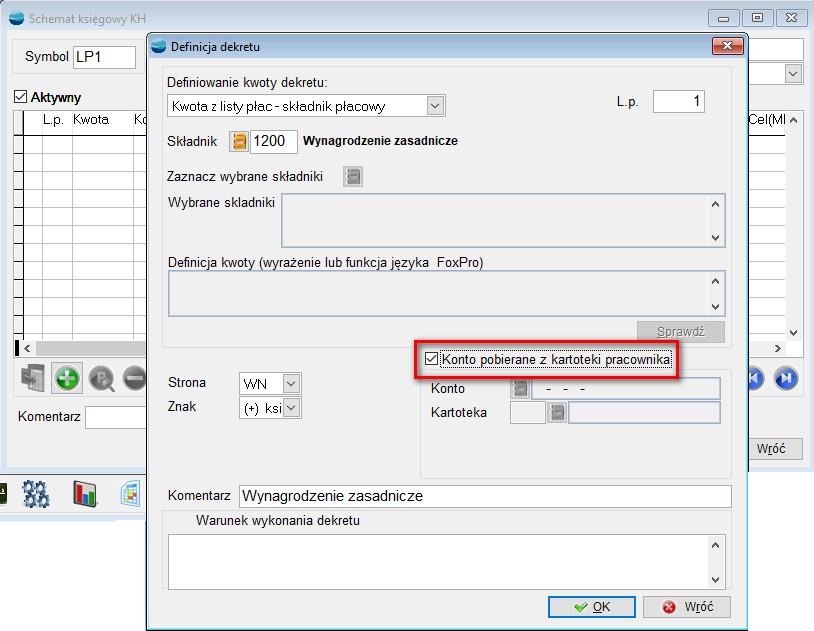Click scroll up arrow of Wybrane składniki

point(715,204)
